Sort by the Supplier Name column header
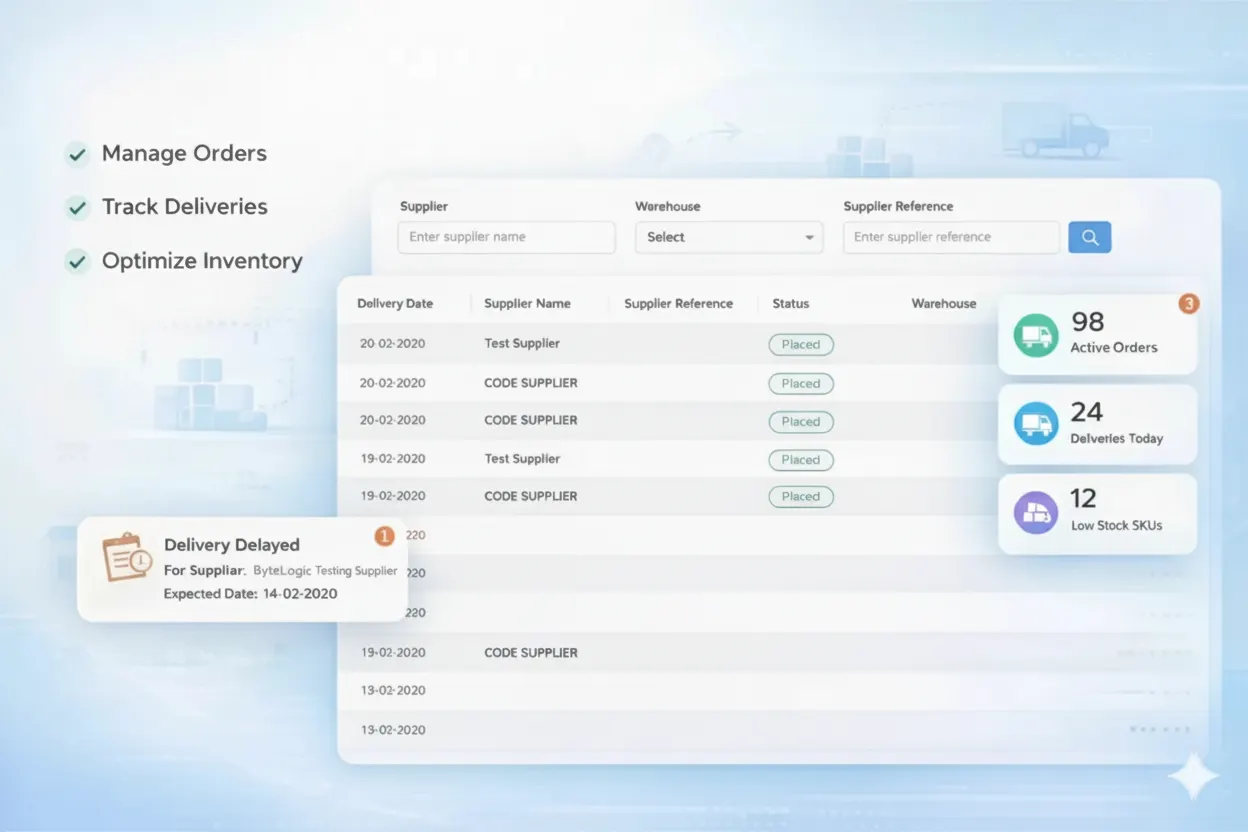The height and width of the screenshot is (832, 1248). point(527,303)
